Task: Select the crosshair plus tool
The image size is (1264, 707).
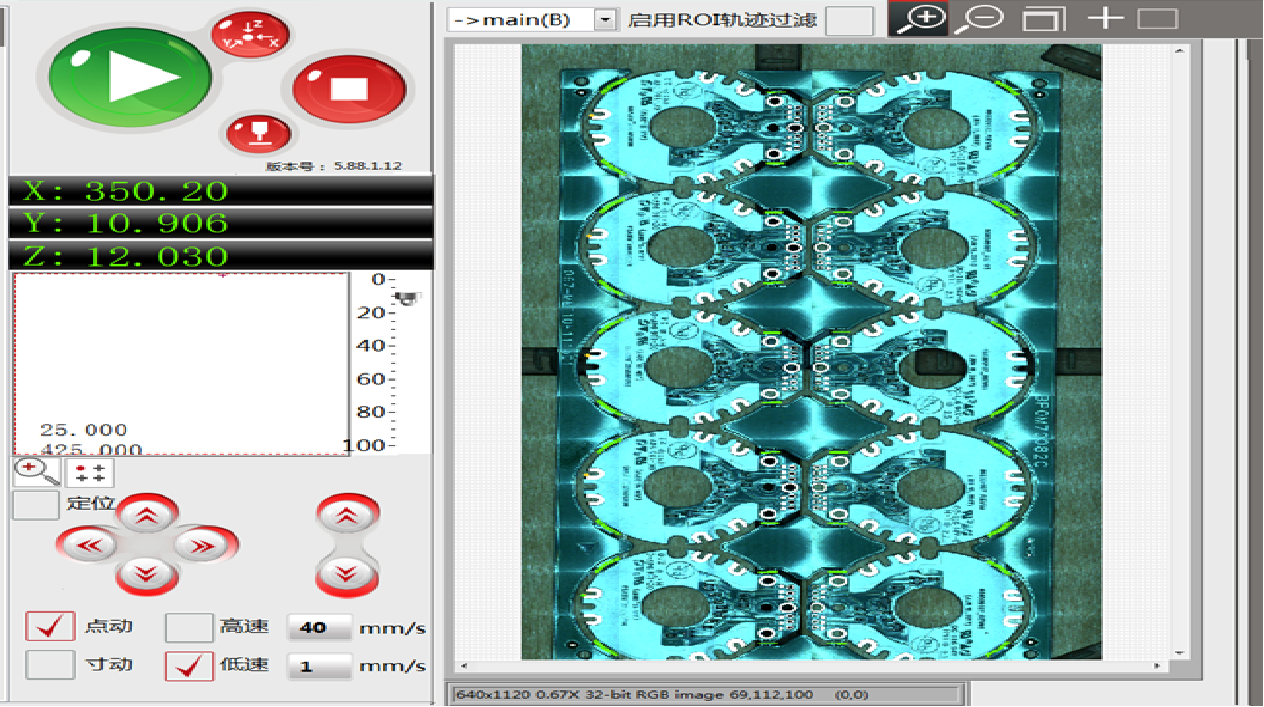Action: point(1104,19)
